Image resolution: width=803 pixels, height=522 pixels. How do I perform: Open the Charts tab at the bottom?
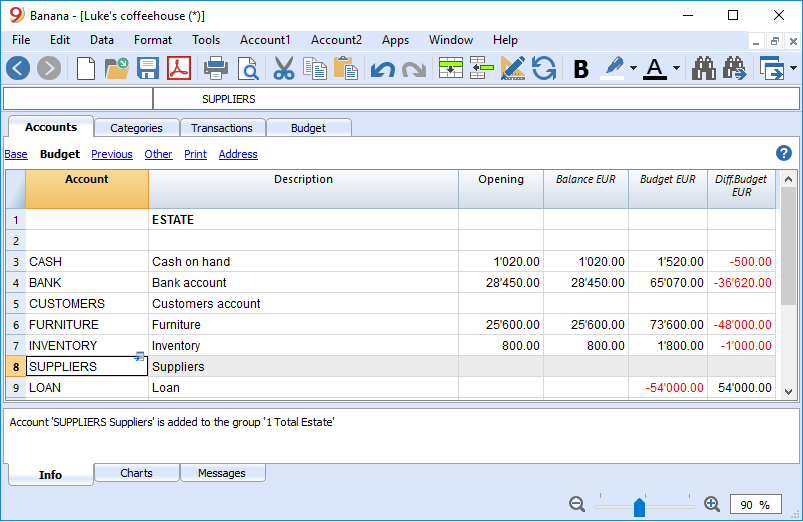coord(136,473)
